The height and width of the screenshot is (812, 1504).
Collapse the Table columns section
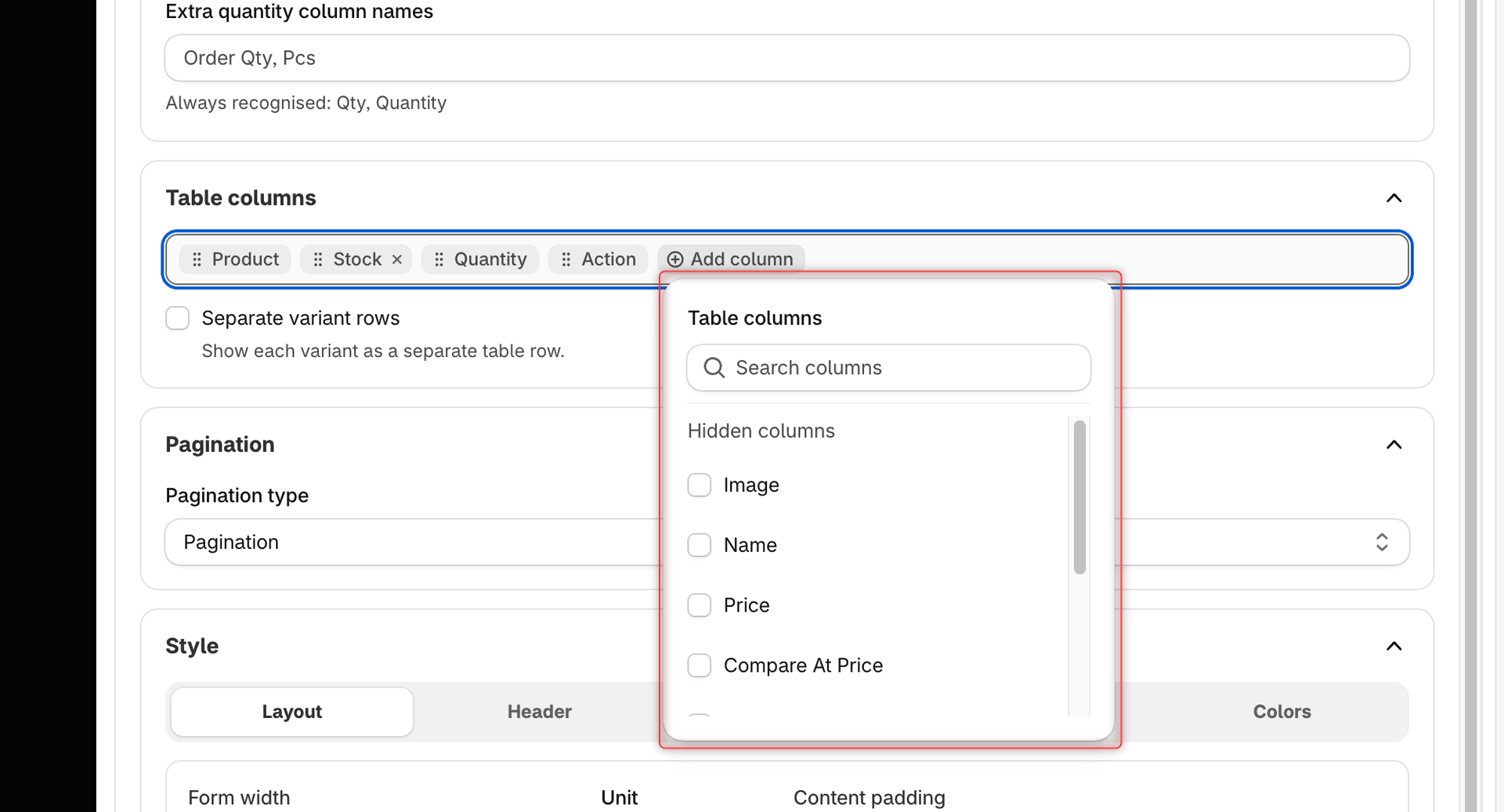pyautogui.click(x=1394, y=198)
